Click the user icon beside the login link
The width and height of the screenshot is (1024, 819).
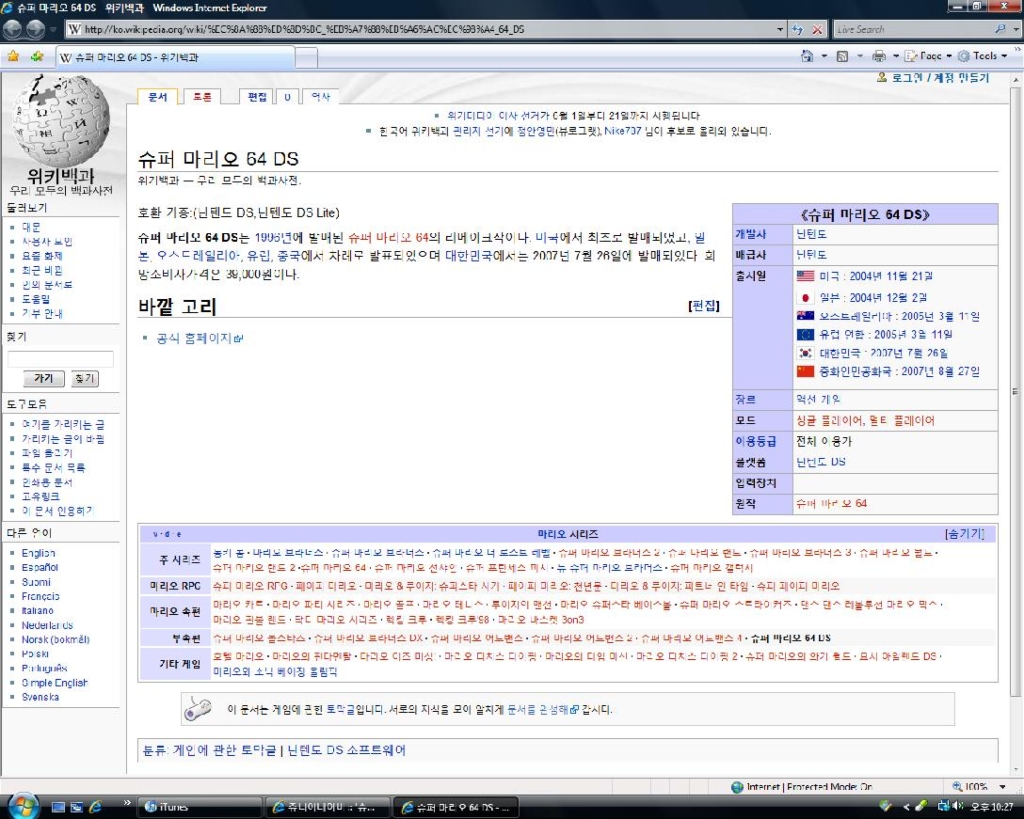point(882,78)
